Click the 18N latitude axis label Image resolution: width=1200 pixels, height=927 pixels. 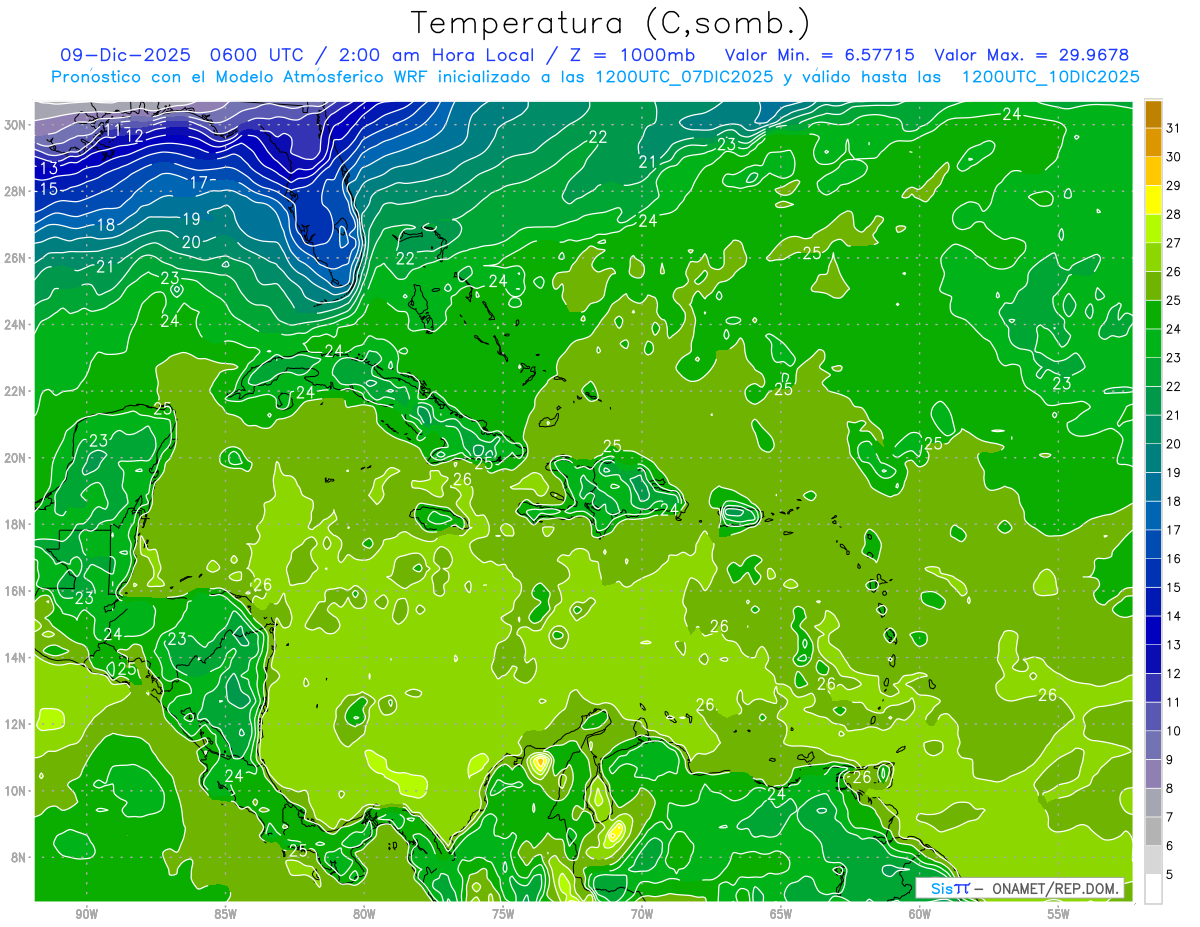16,524
